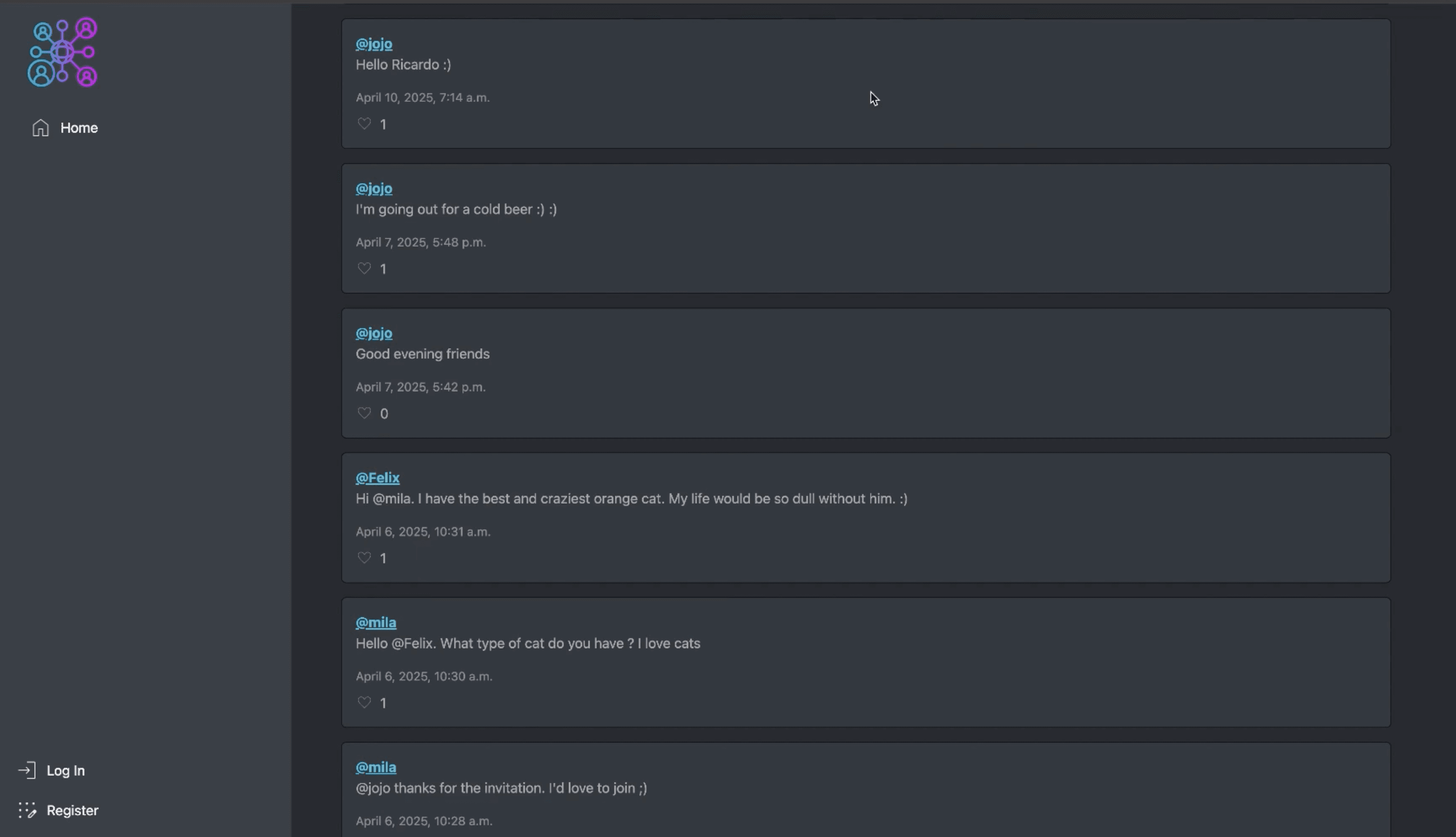Screen dimensions: 1456x837
Task: Like the 'Good evening friends' post
Action: (x=364, y=413)
